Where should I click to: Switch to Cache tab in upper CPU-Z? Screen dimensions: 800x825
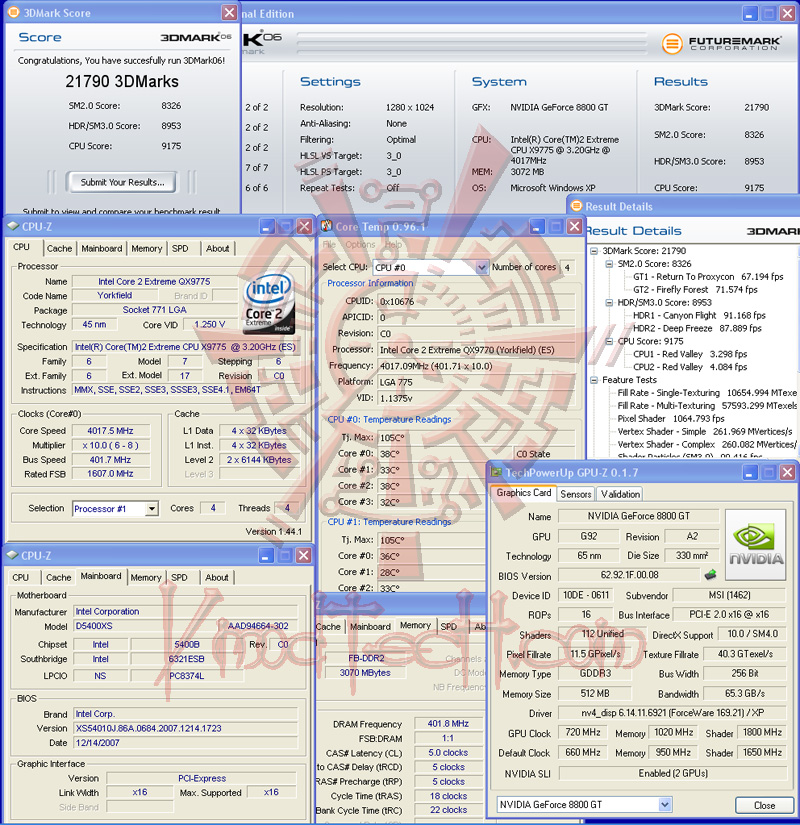tap(59, 248)
